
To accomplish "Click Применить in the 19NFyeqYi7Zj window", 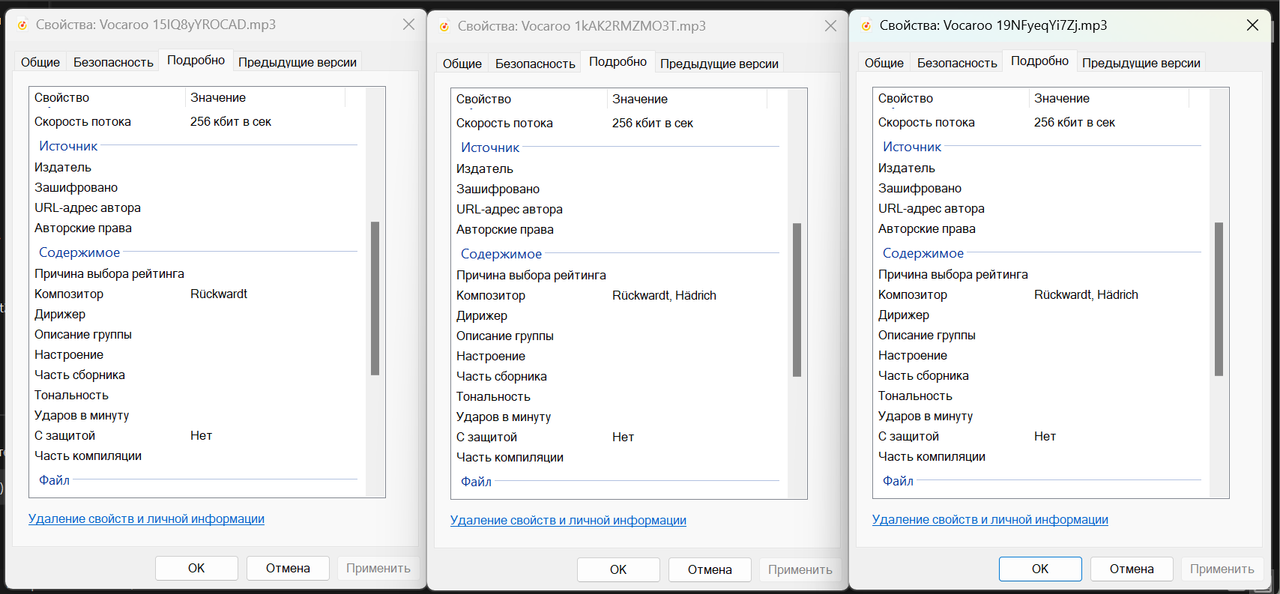I will tap(1222, 569).
